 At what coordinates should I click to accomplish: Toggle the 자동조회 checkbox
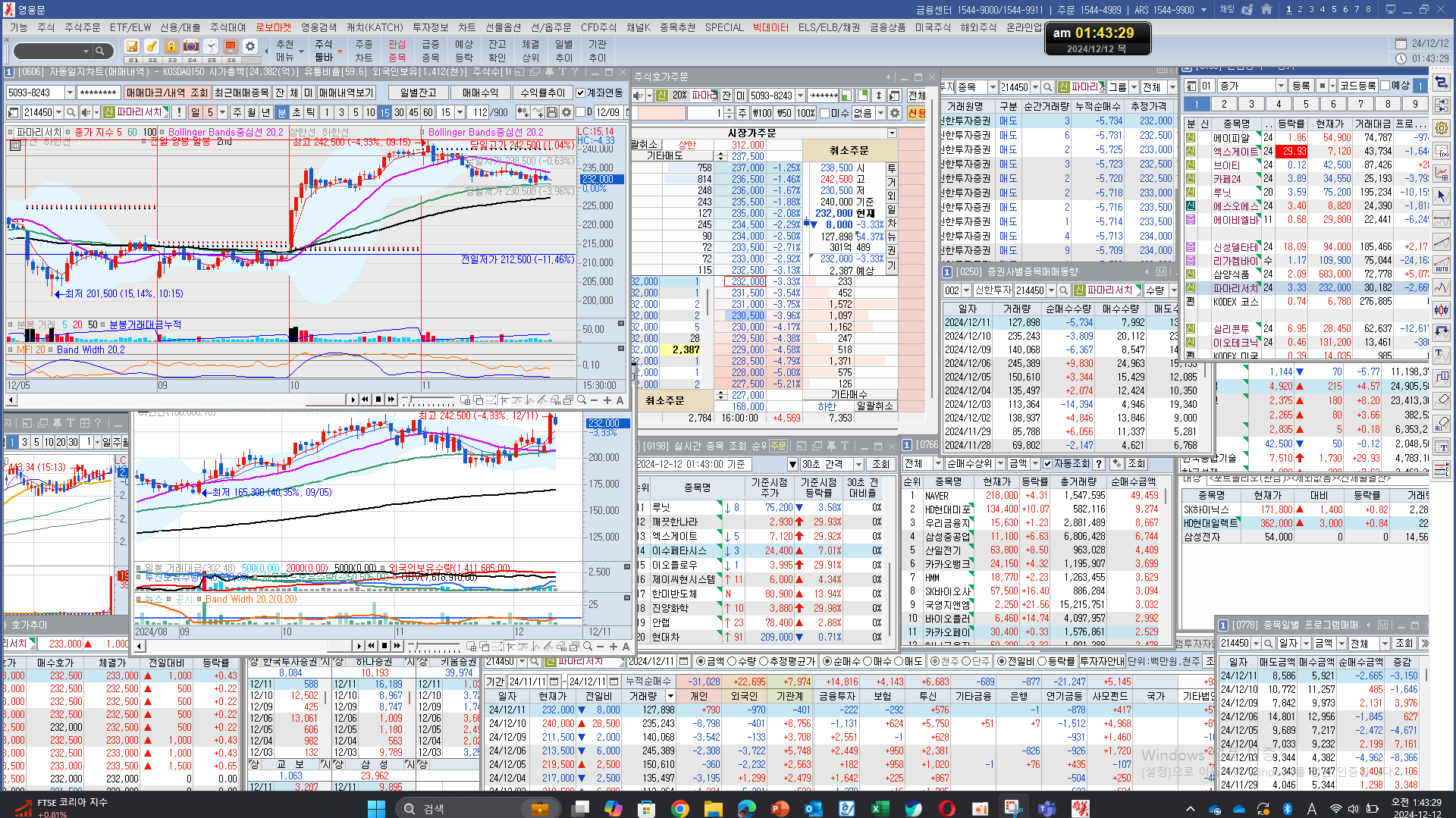(x=1047, y=463)
